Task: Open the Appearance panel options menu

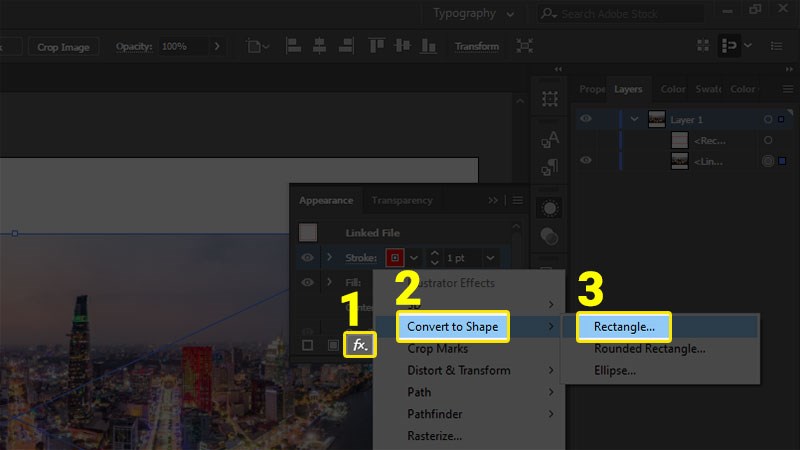Action: pos(518,200)
